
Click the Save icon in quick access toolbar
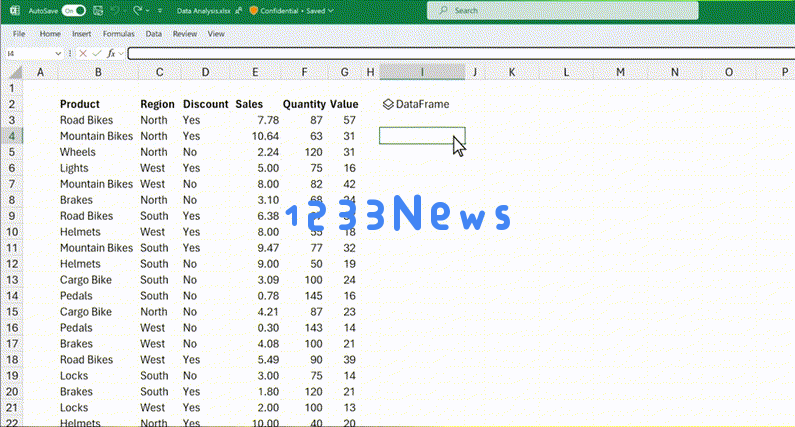(x=98, y=11)
